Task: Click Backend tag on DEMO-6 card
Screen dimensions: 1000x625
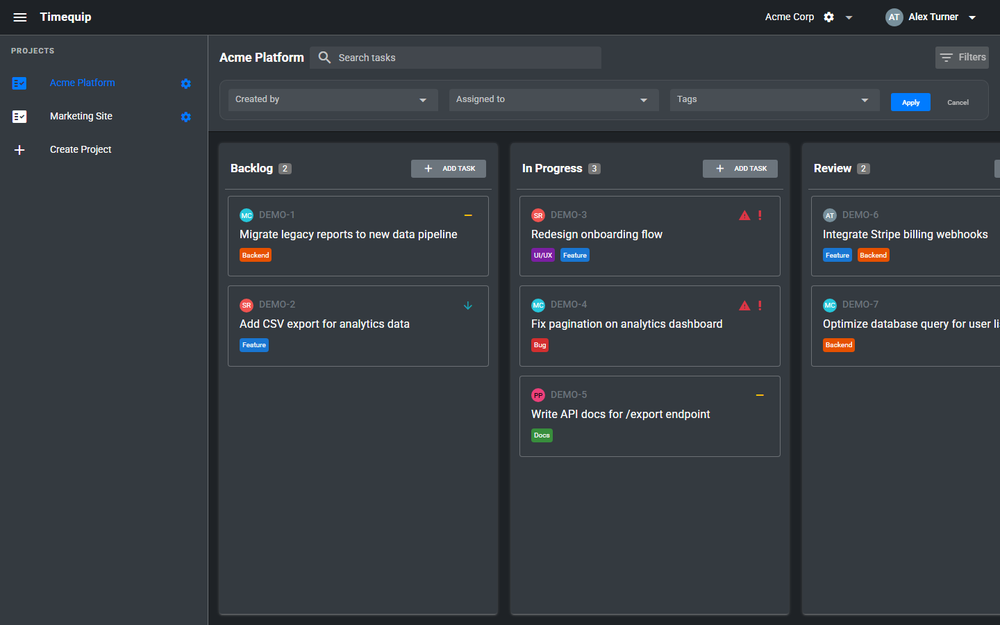Action: point(873,255)
